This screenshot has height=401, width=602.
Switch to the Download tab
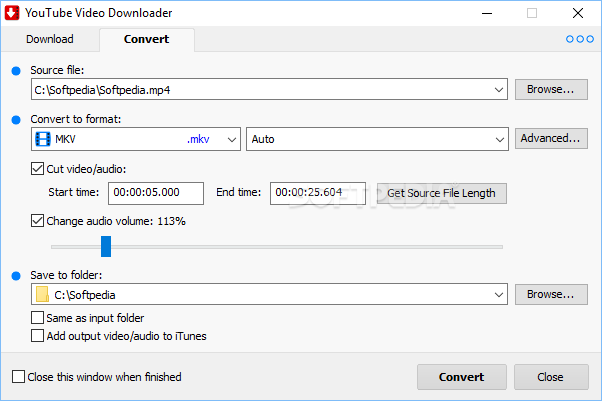tap(50, 39)
